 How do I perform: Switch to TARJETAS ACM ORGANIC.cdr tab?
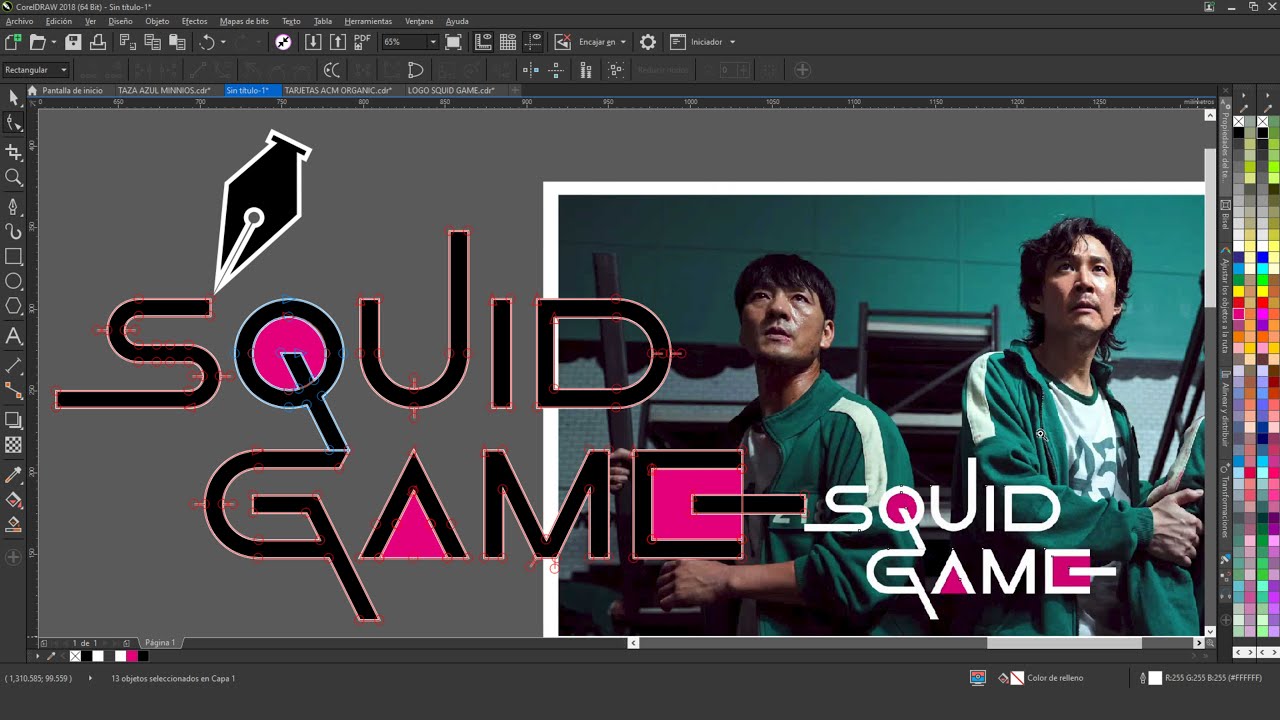pyautogui.click(x=337, y=90)
